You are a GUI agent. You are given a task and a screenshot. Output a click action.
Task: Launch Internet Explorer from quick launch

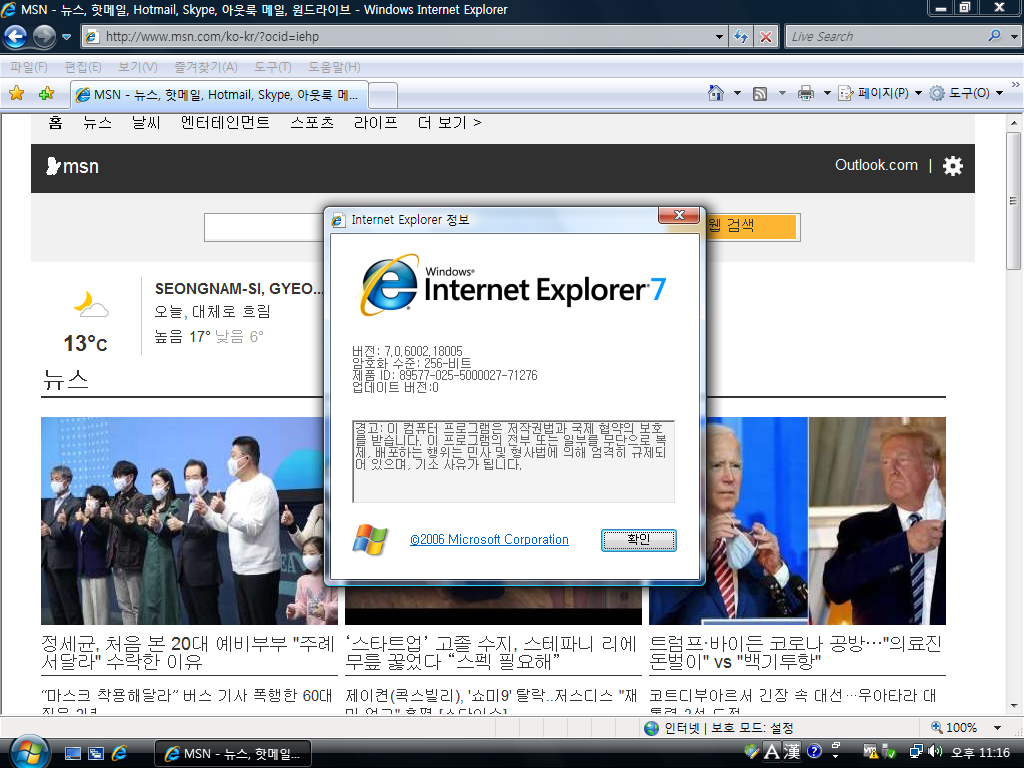coord(120,753)
